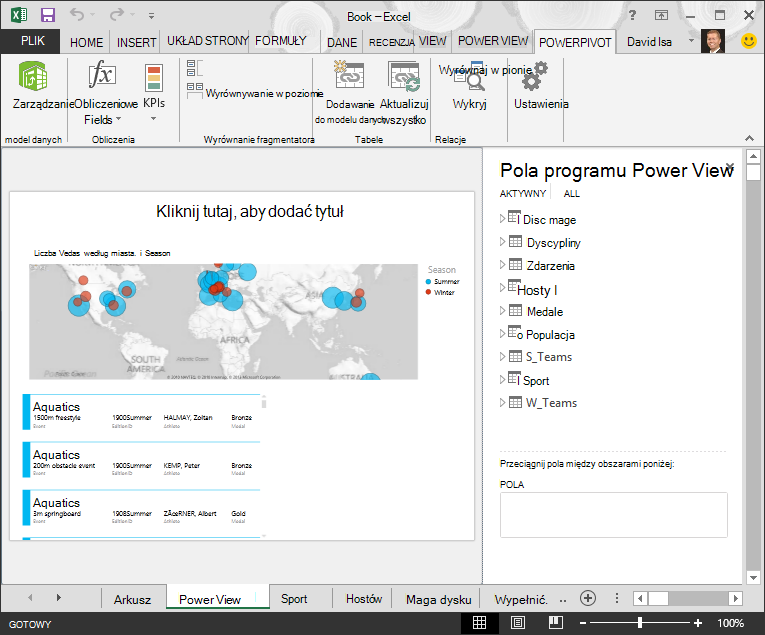Click the yellow smiley feedback icon
This screenshot has height=635, width=765.
(x=748, y=40)
